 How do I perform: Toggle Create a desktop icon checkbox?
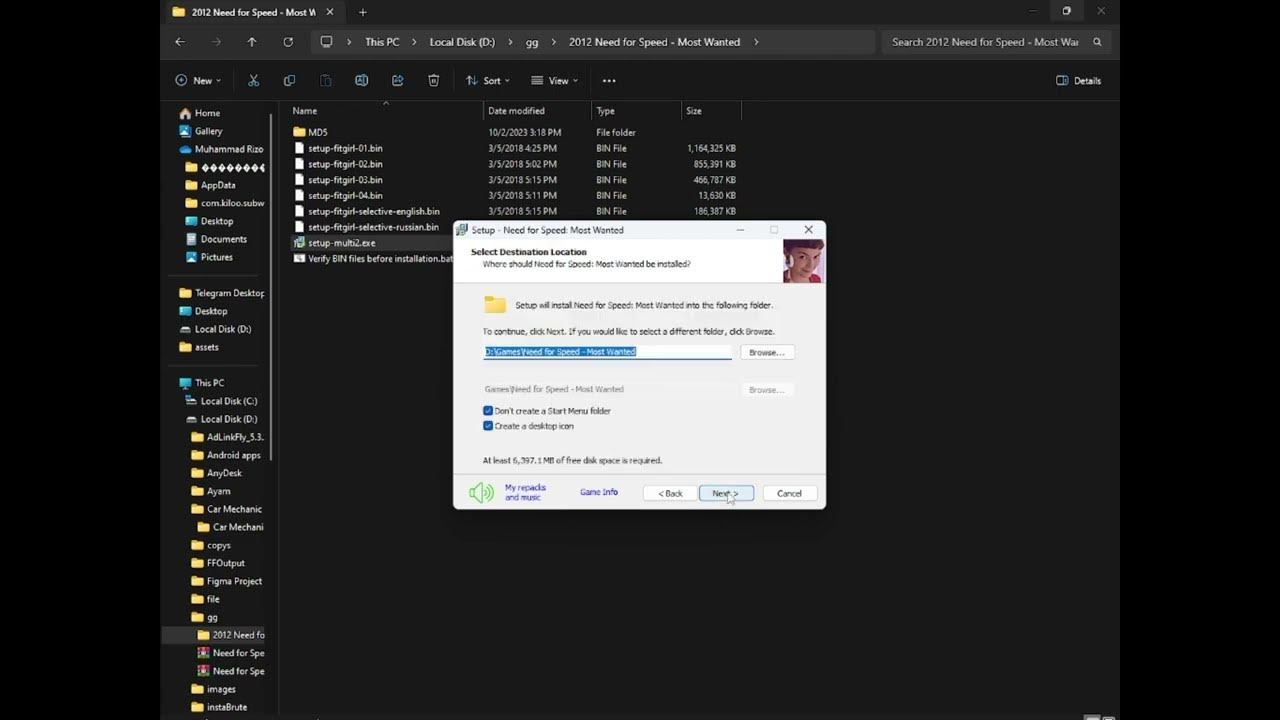pos(488,426)
